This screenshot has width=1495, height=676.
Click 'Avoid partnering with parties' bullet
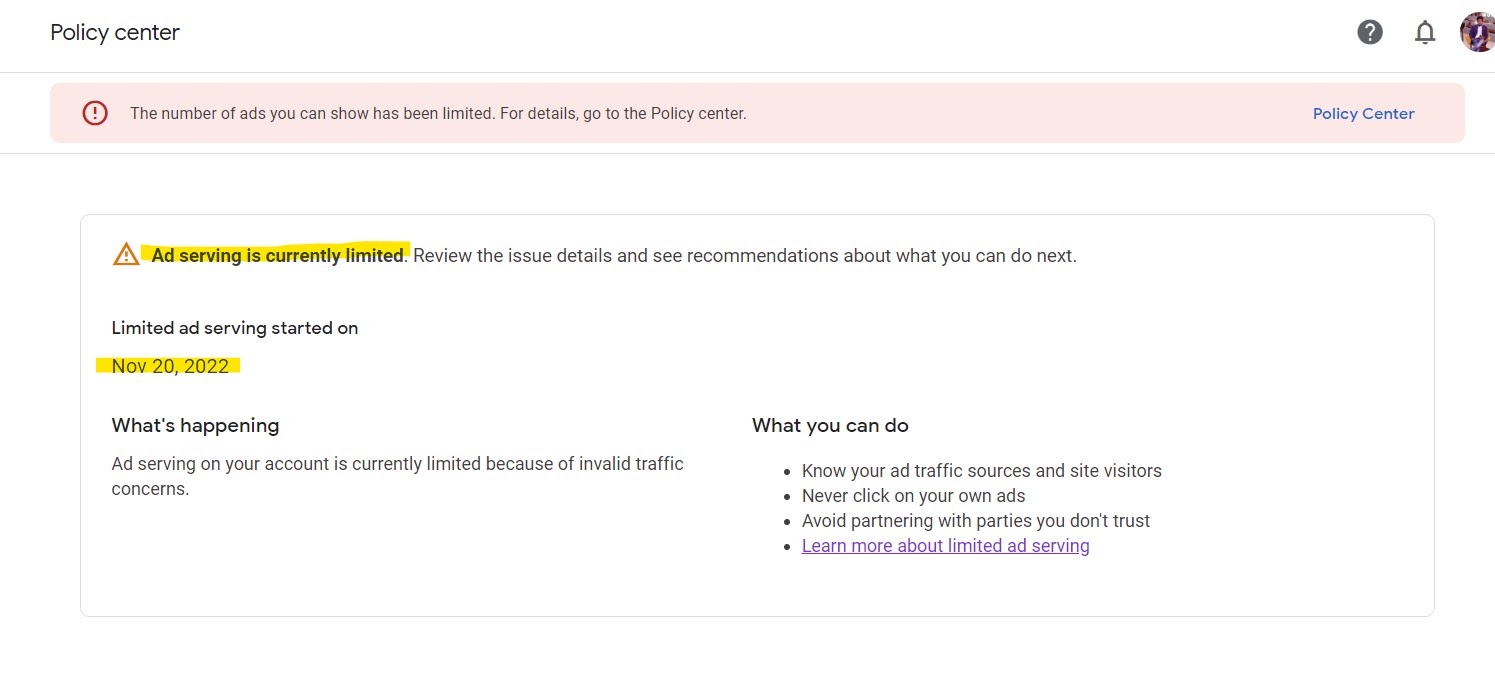[x=975, y=521]
